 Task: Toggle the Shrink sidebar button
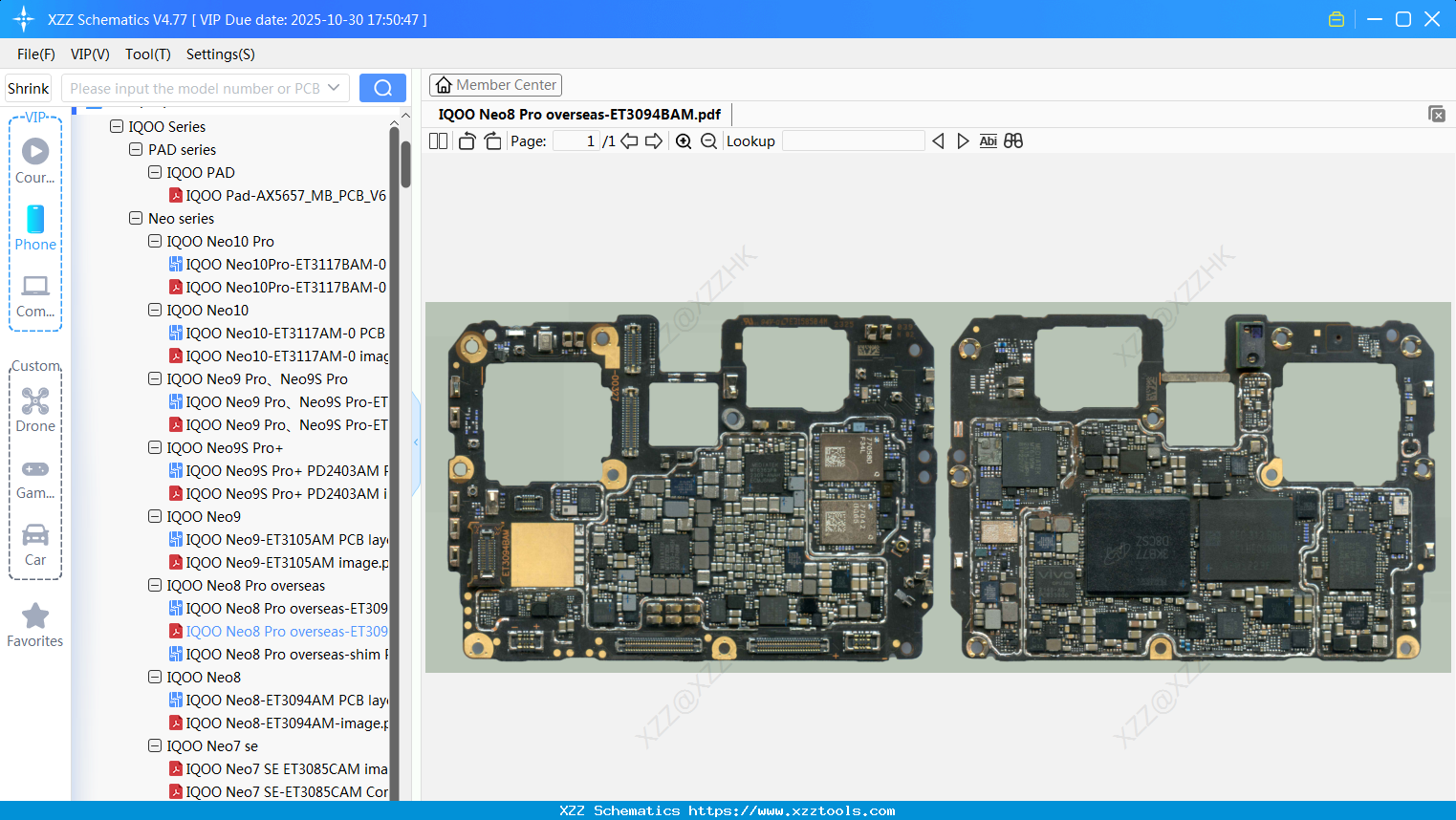pos(28,88)
